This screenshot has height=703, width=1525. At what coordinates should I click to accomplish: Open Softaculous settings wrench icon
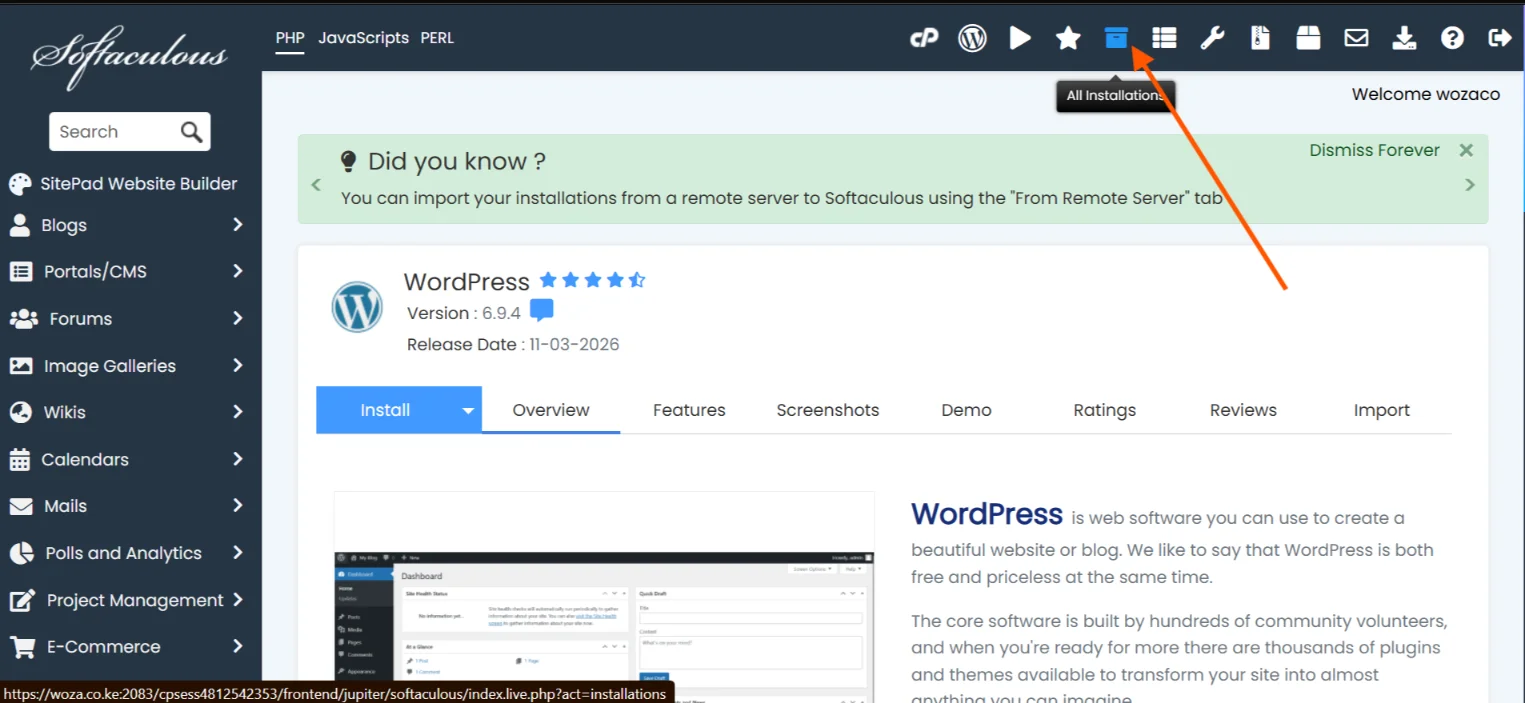point(1212,38)
